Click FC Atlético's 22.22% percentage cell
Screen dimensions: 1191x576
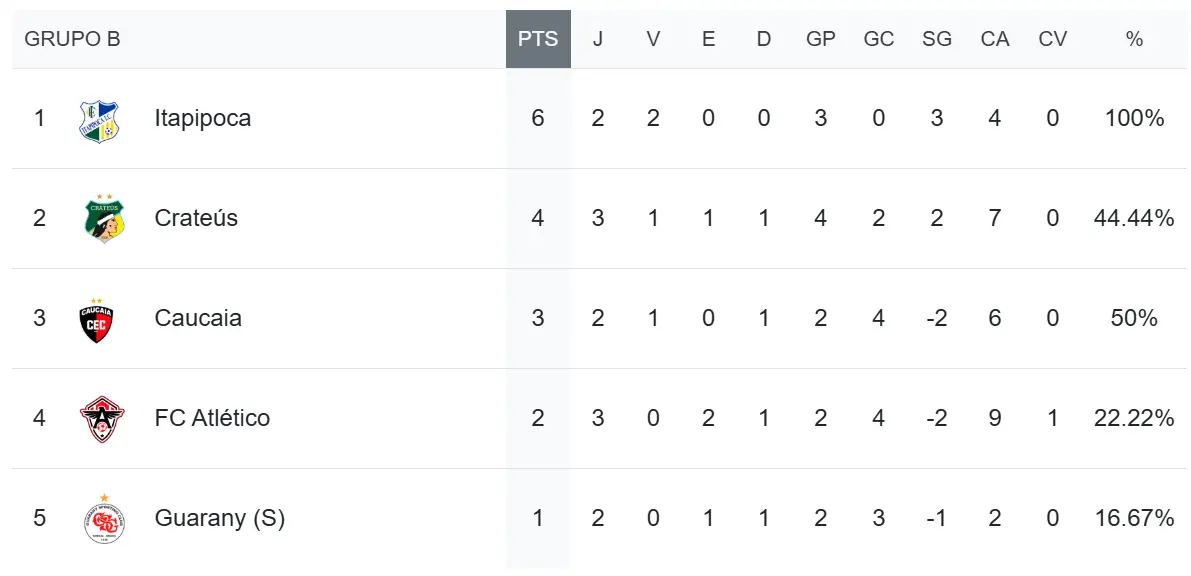pyautogui.click(x=1134, y=418)
